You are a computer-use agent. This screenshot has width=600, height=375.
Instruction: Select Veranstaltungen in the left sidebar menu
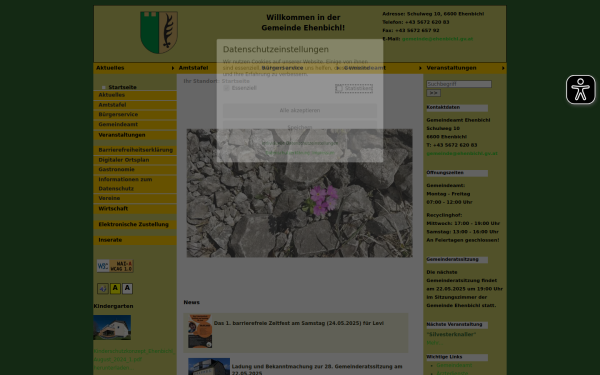135,135
